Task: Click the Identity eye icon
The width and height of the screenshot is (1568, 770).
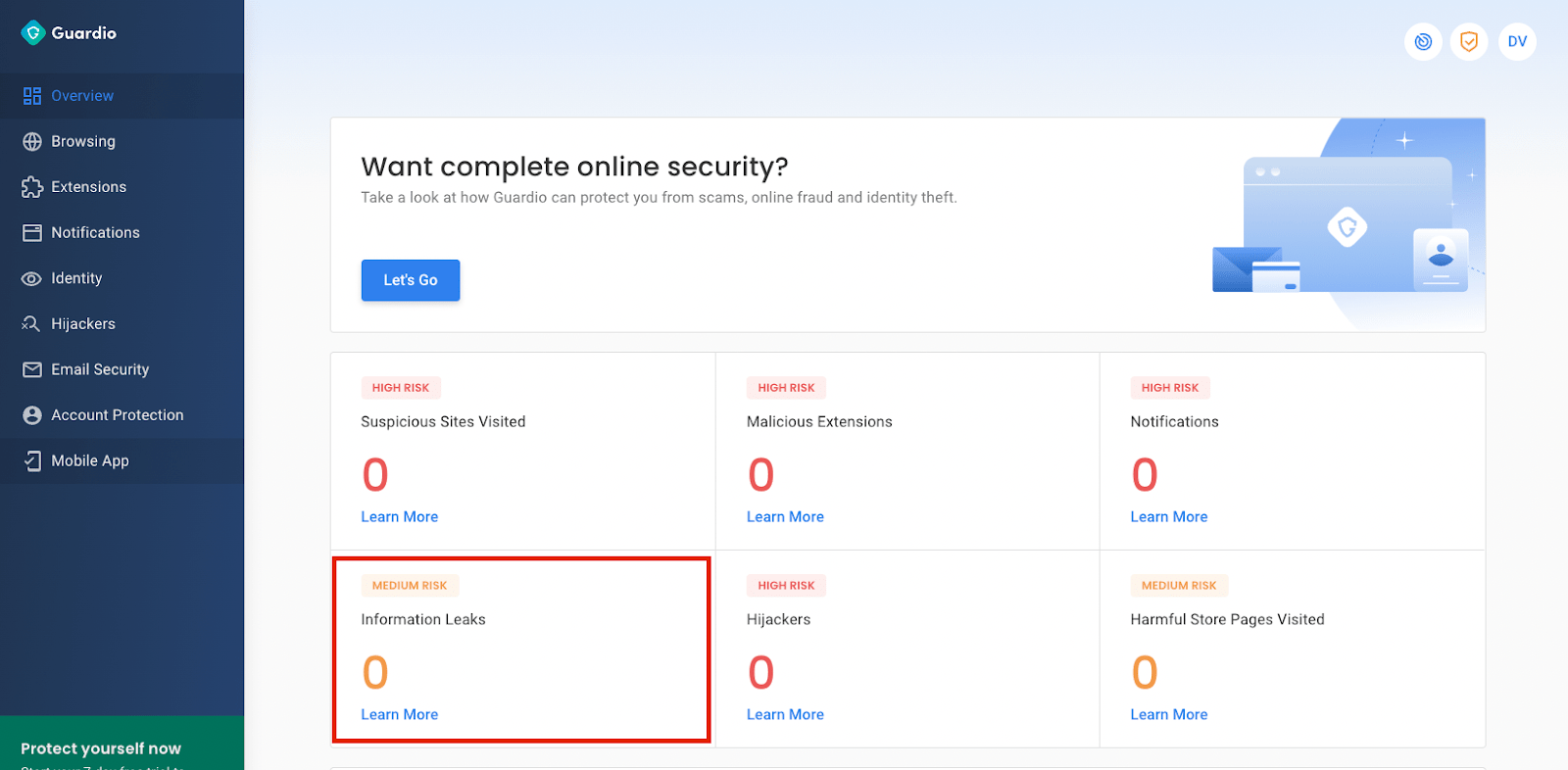Action: [x=32, y=278]
